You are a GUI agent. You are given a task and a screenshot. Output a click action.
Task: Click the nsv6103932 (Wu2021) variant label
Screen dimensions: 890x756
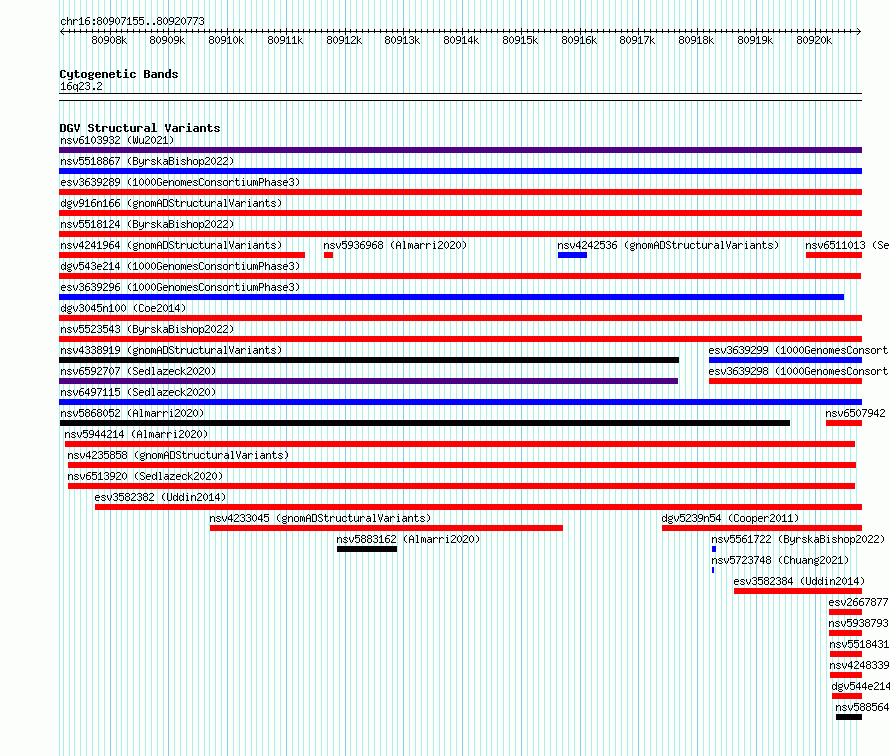(x=117, y=140)
